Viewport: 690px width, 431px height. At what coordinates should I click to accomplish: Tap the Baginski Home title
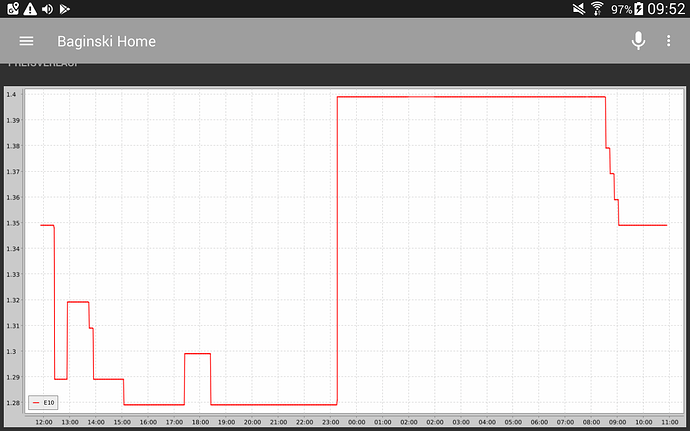(x=106, y=41)
